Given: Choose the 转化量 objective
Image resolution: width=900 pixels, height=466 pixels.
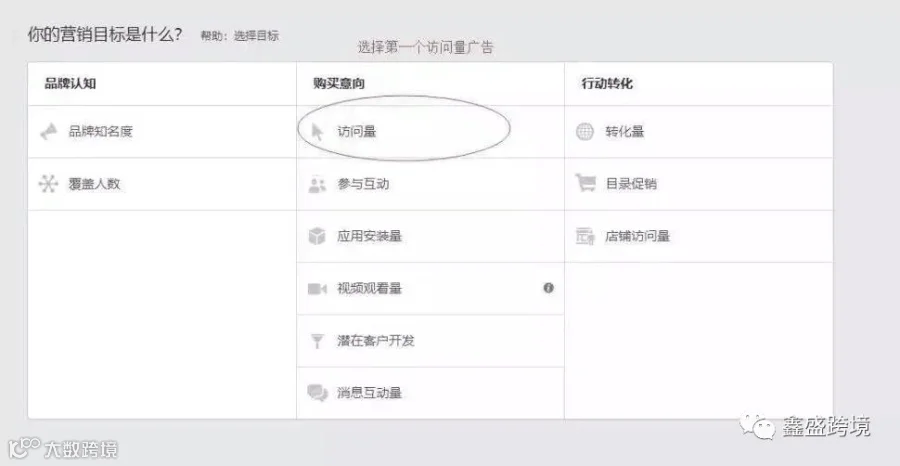Looking at the screenshot, I should (x=624, y=131).
